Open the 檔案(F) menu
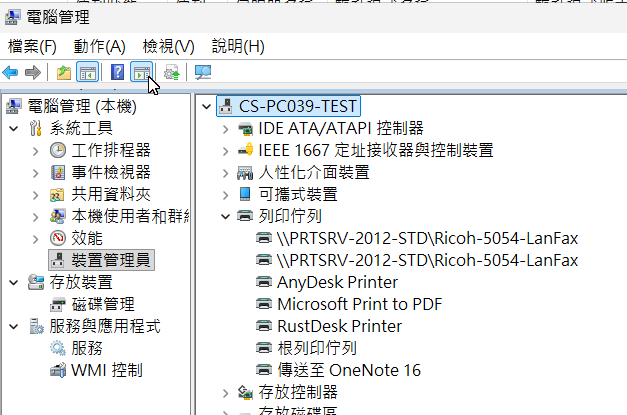Screen dimensions: 627x415 32,46
